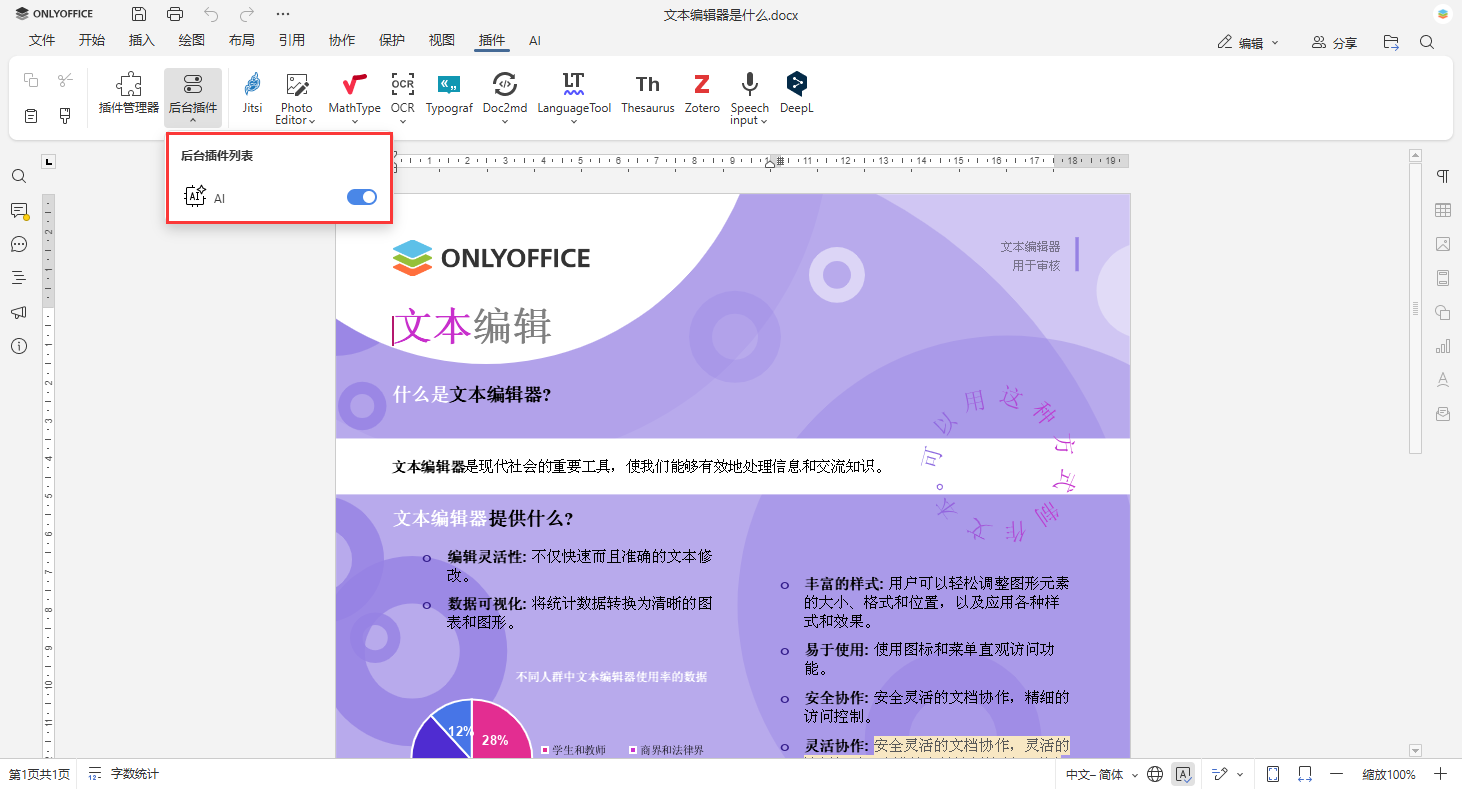Launch the Zotero plugin

click(x=702, y=95)
